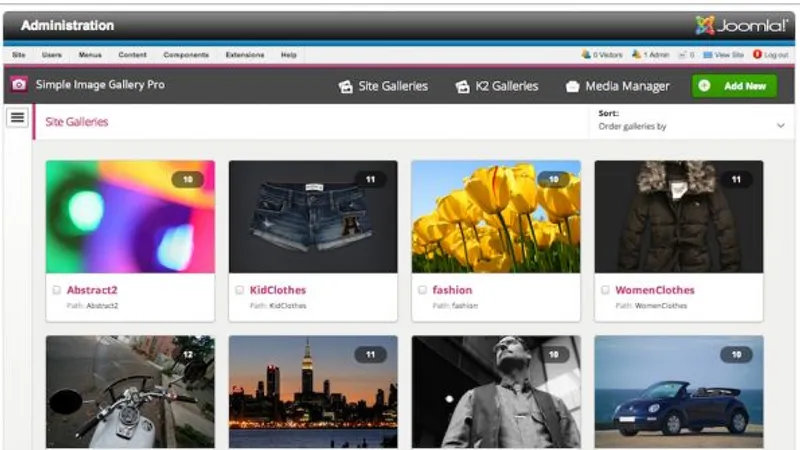The width and height of the screenshot is (800, 450).
Task: Open the WomenClothes gallery title link
Action: point(655,290)
